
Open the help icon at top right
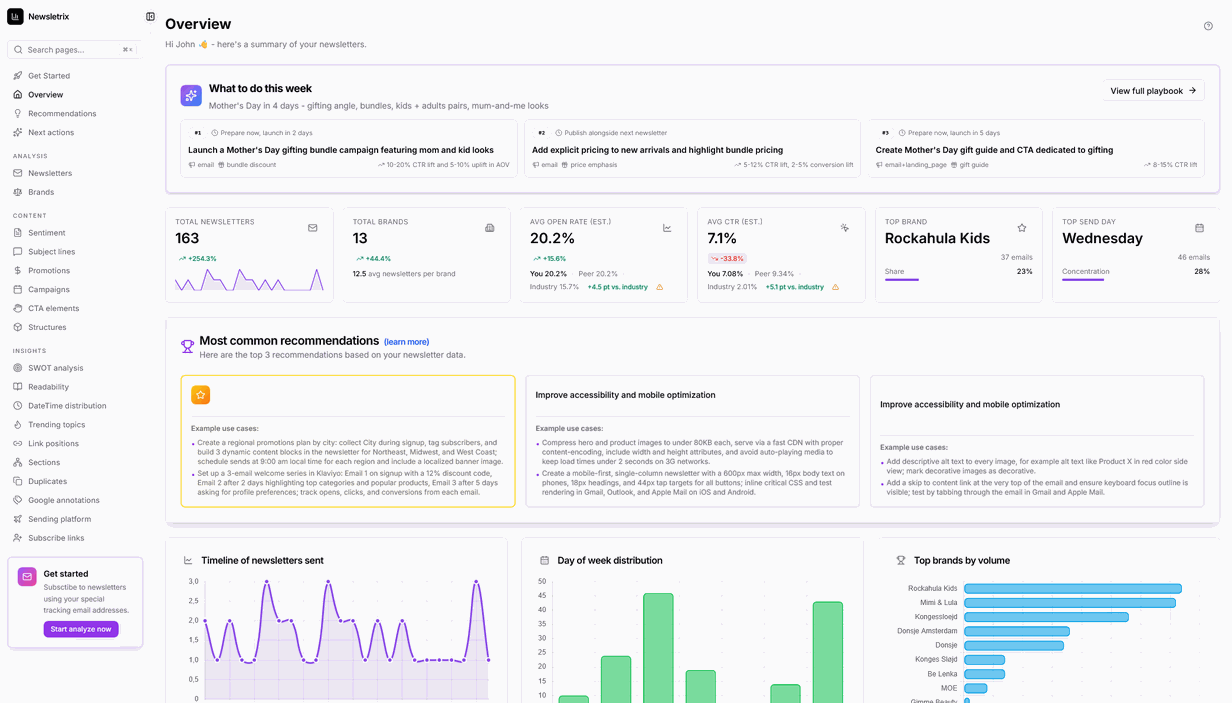coord(1208,27)
